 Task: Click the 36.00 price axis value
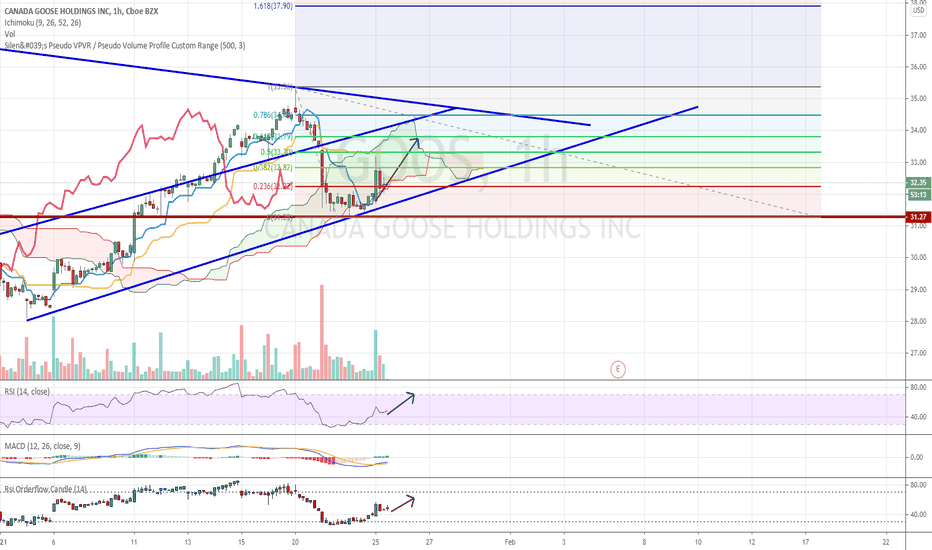tap(918, 67)
